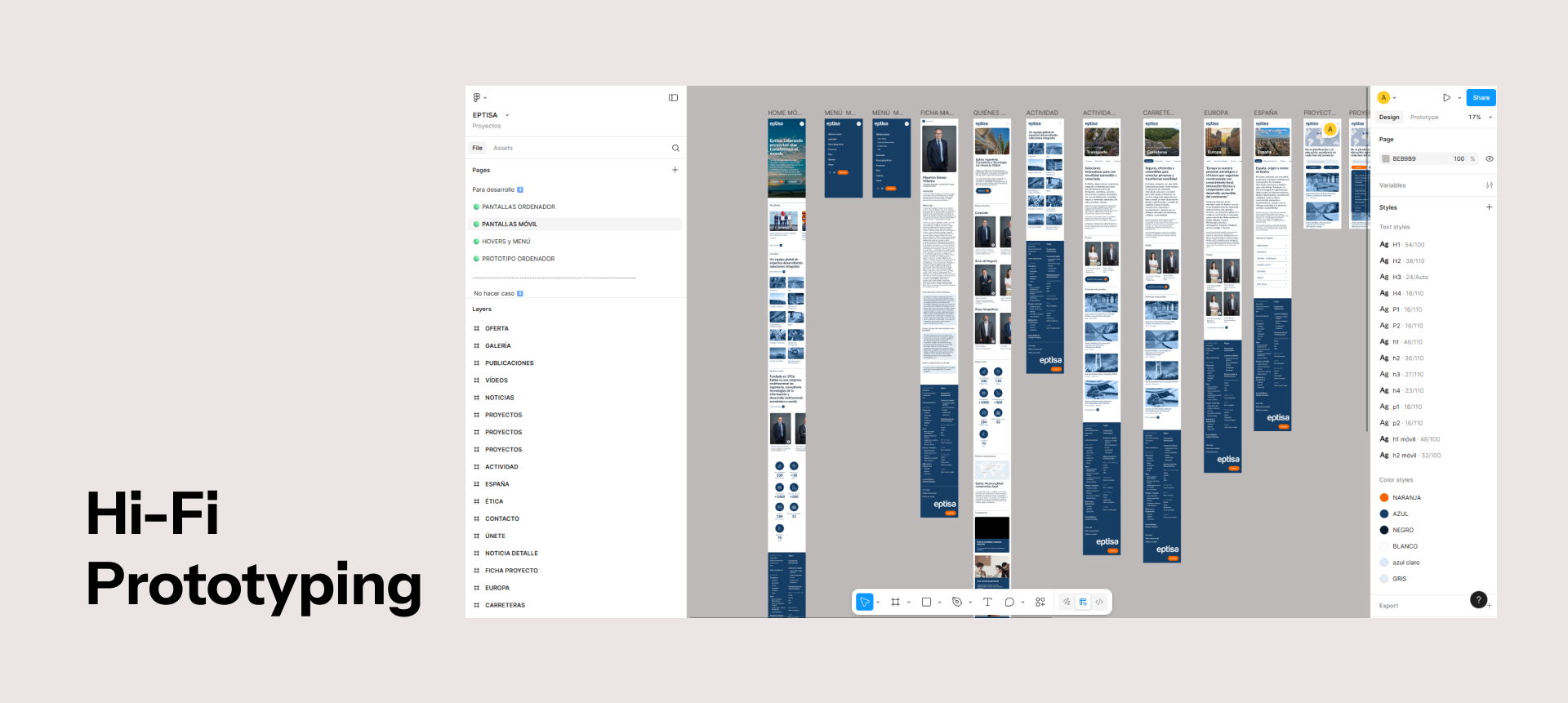Switch to Dev Mode toggle in the toolbar
Viewport: 1568px width, 703px height.
(1099, 602)
